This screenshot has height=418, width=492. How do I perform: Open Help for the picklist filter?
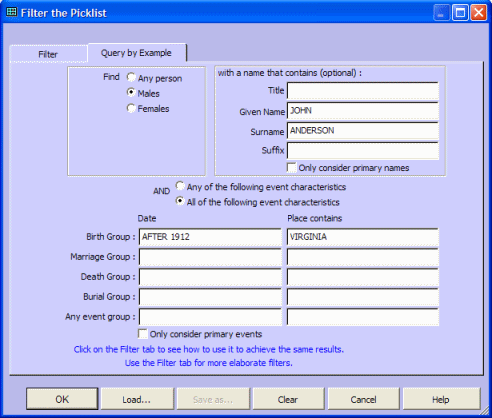441,399
